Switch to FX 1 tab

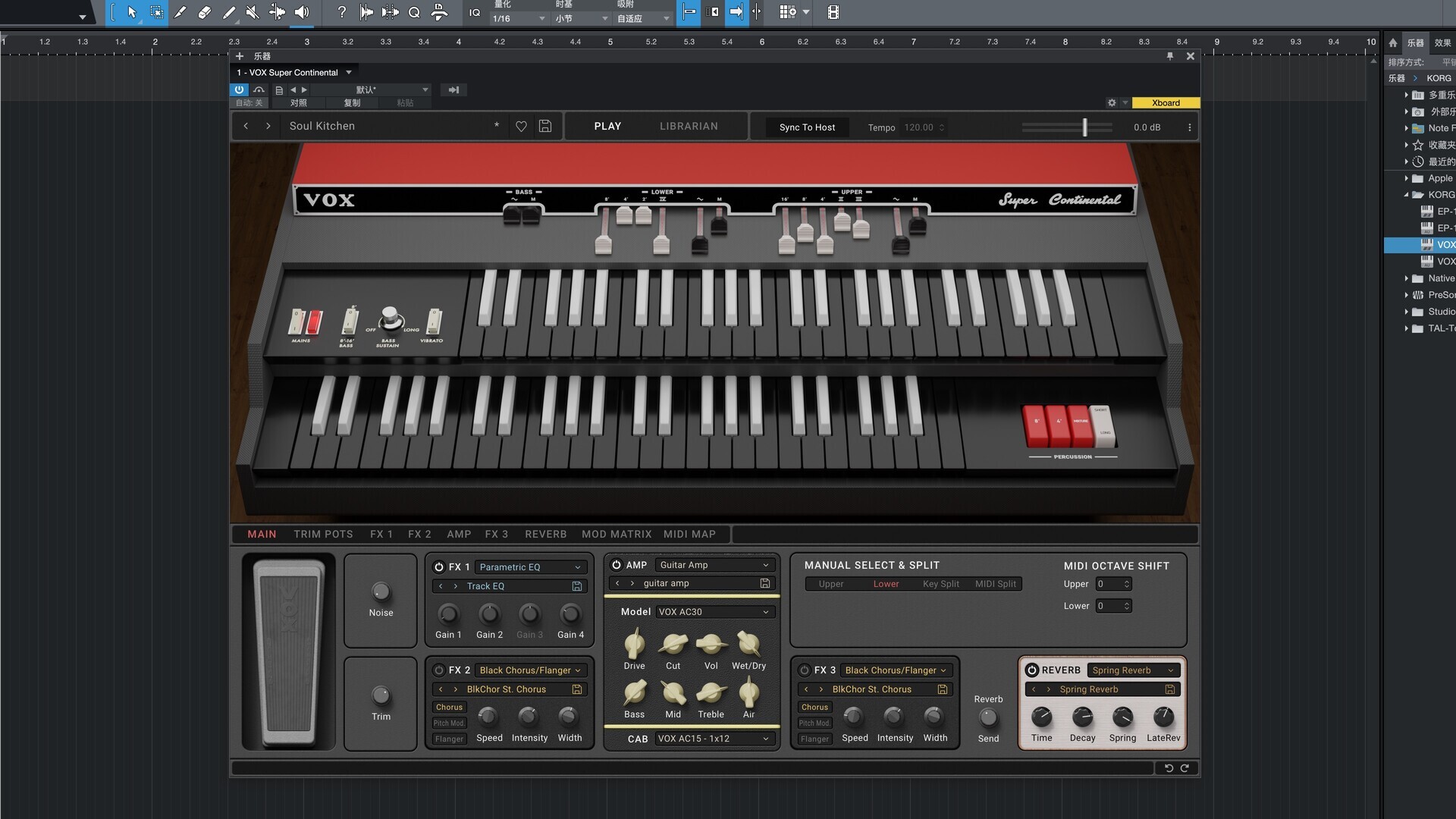click(x=381, y=534)
